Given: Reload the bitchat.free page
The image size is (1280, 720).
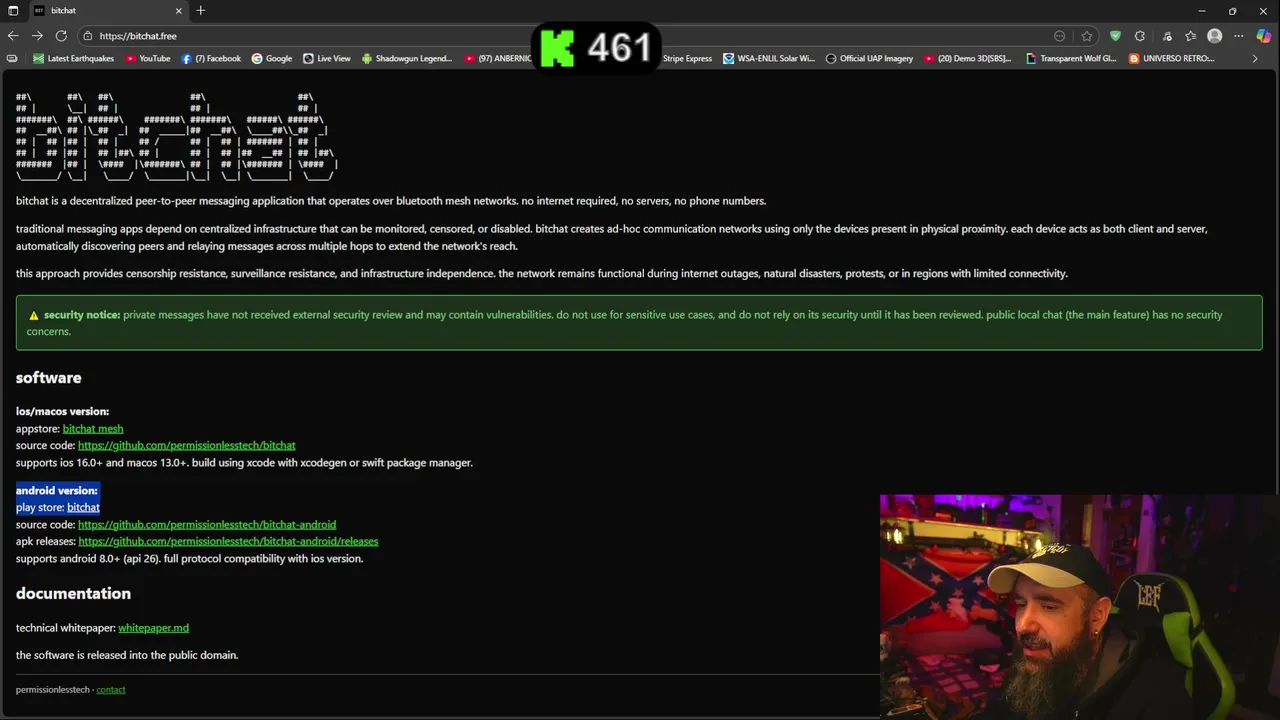Looking at the screenshot, I should (61, 36).
